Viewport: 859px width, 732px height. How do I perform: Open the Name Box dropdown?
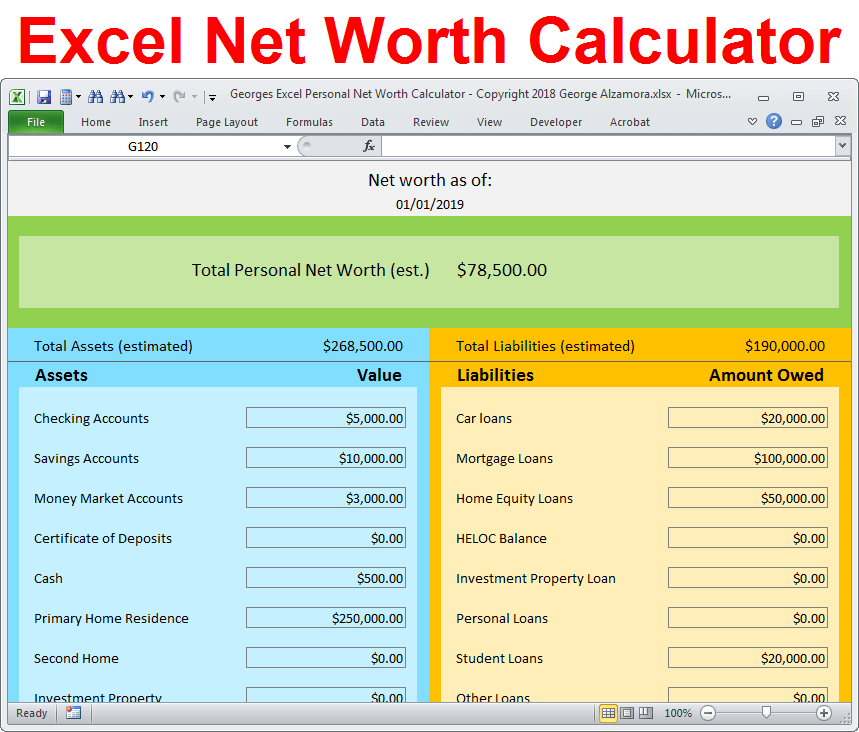pyautogui.click(x=287, y=146)
